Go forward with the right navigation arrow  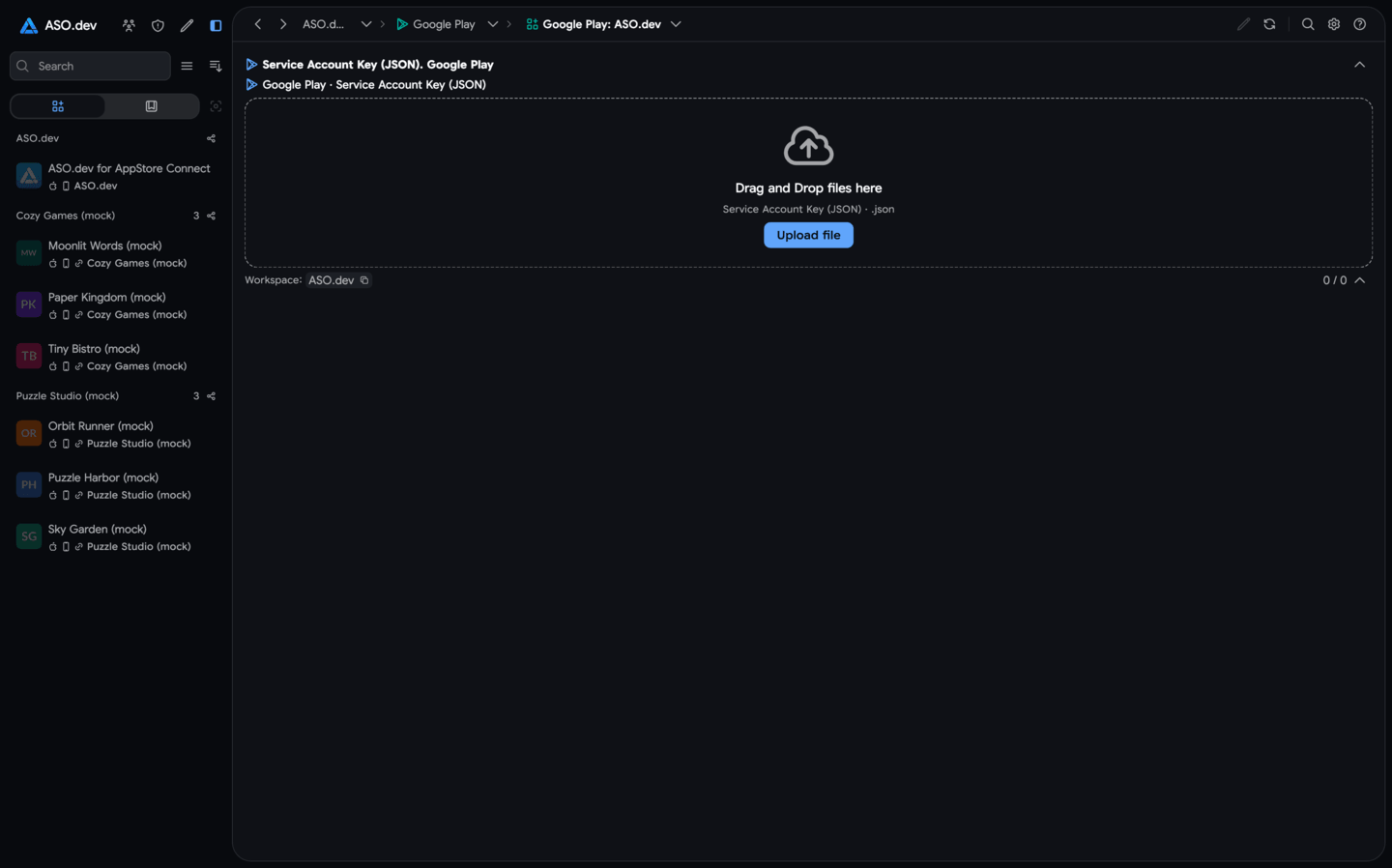point(283,24)
